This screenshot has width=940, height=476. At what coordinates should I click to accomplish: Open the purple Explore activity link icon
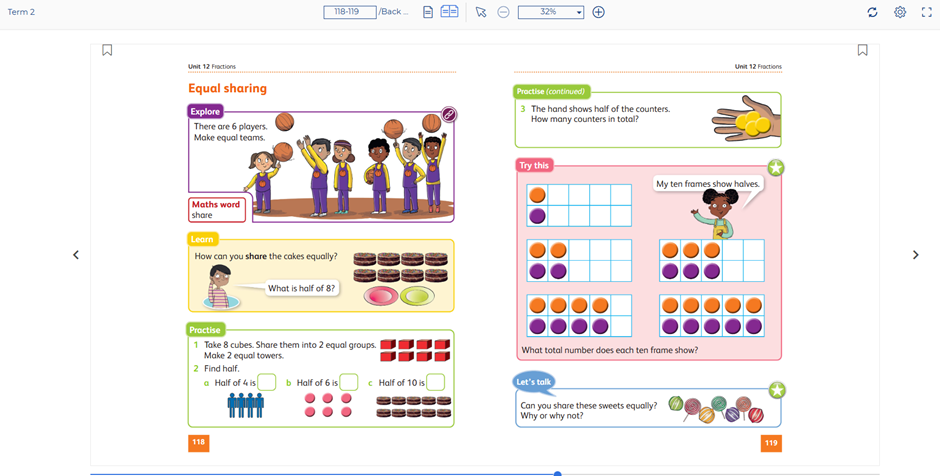pos(449,115)
